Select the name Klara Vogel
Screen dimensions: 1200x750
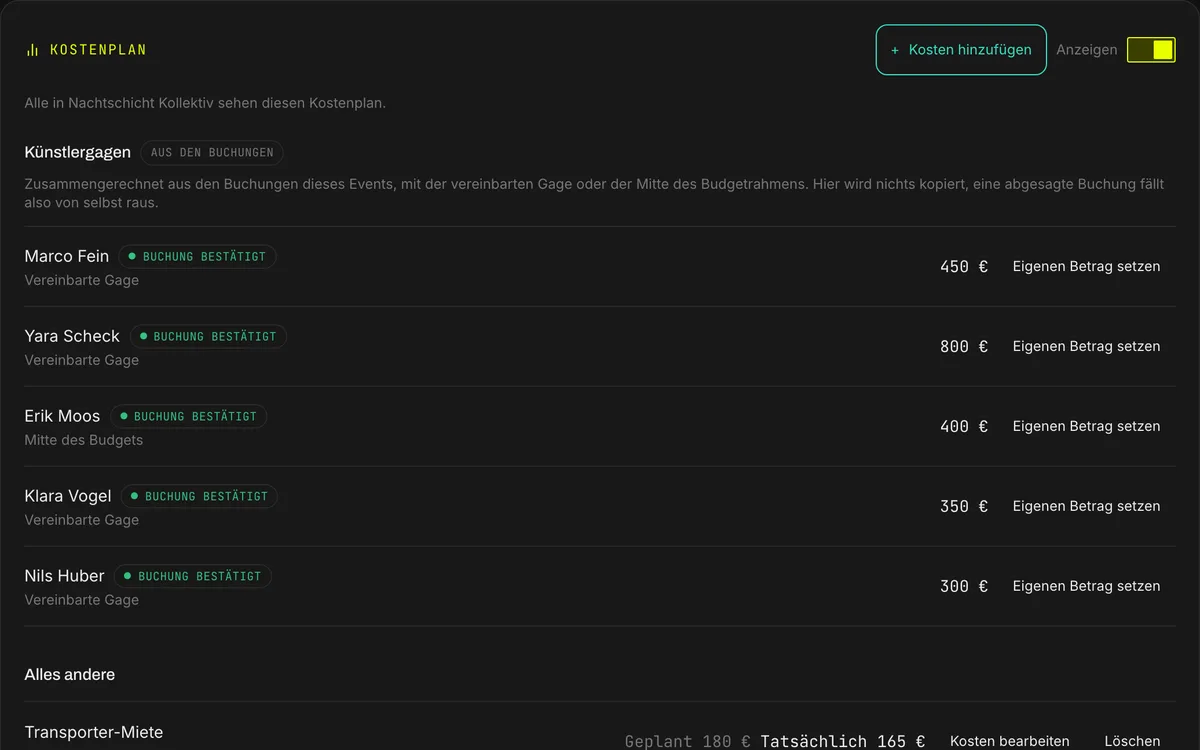click(68, 496)
